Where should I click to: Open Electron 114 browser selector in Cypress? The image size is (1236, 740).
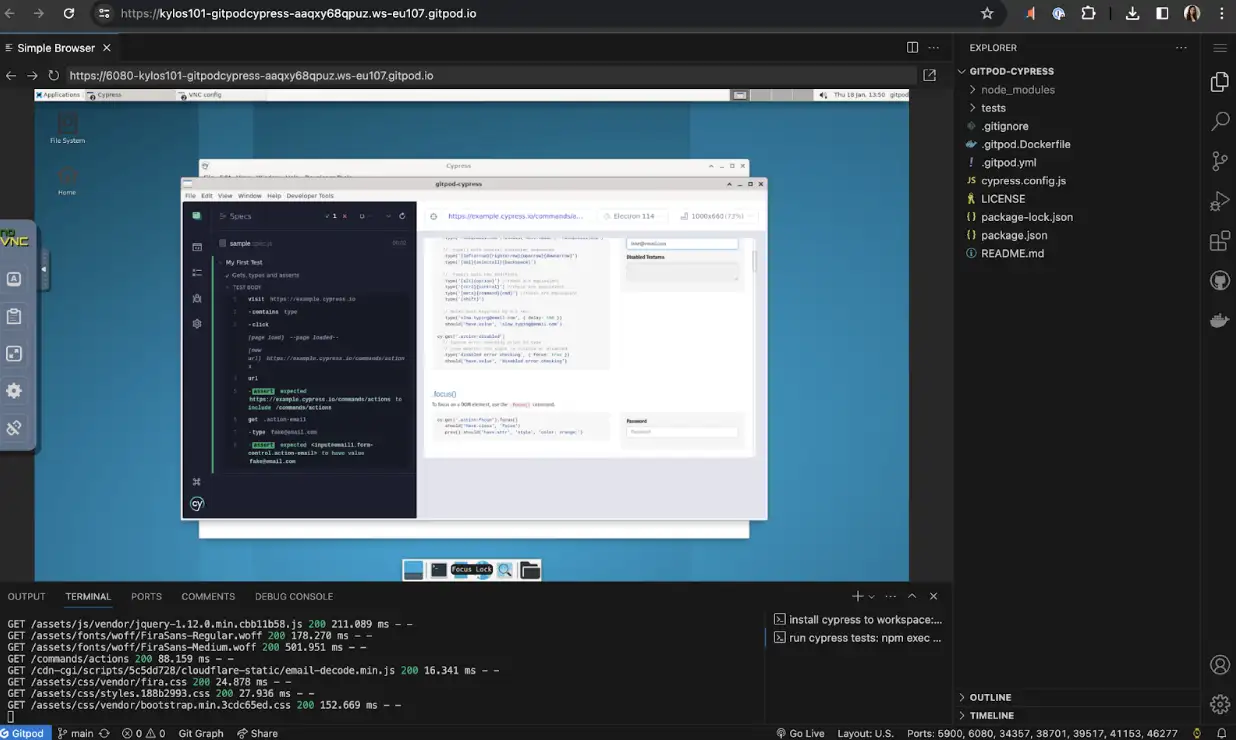pyautogui.click(x=634, y=216)
